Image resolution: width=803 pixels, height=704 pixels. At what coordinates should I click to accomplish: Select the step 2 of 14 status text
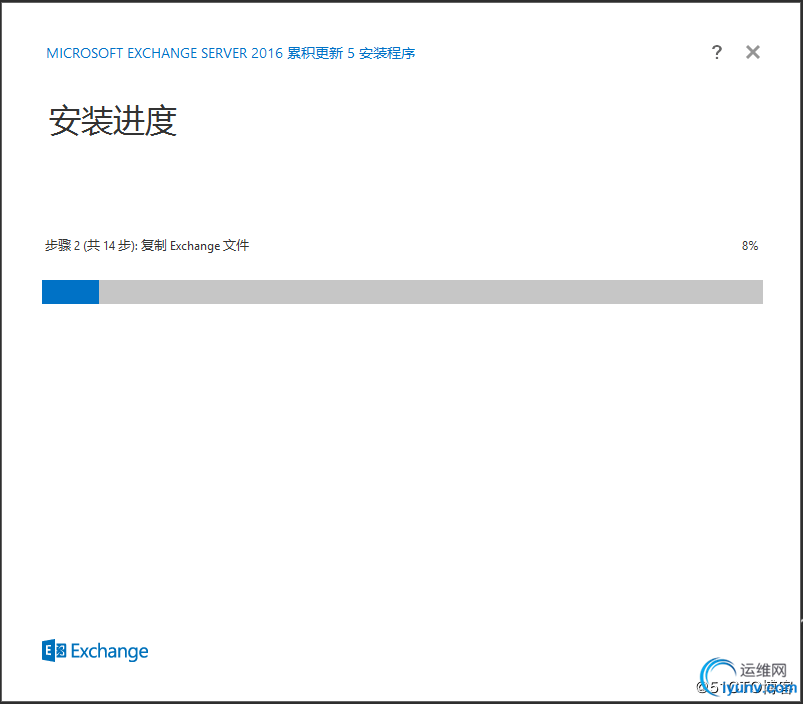[x=147, y=246]
